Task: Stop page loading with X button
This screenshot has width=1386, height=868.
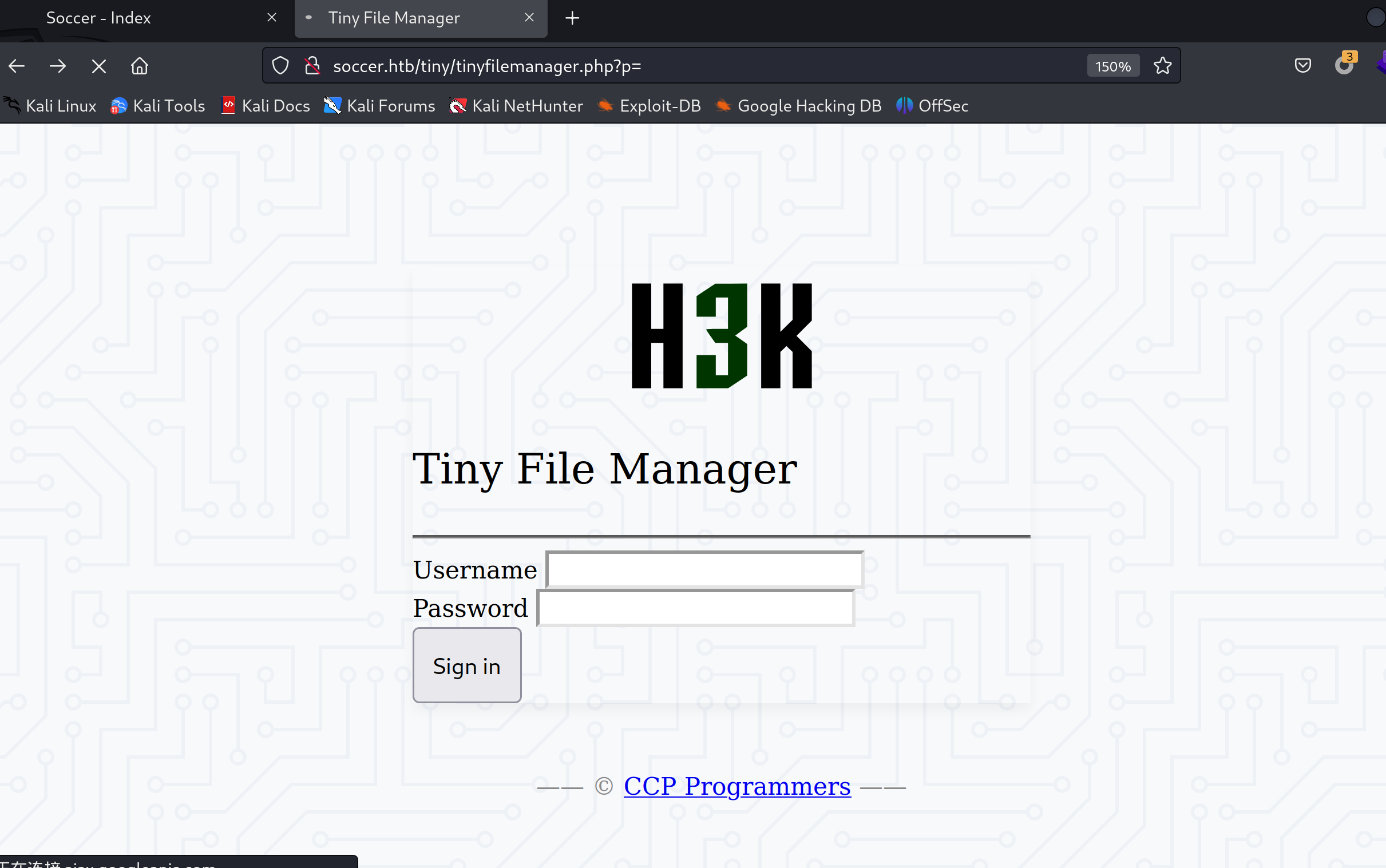Action: tap(99, 66)
